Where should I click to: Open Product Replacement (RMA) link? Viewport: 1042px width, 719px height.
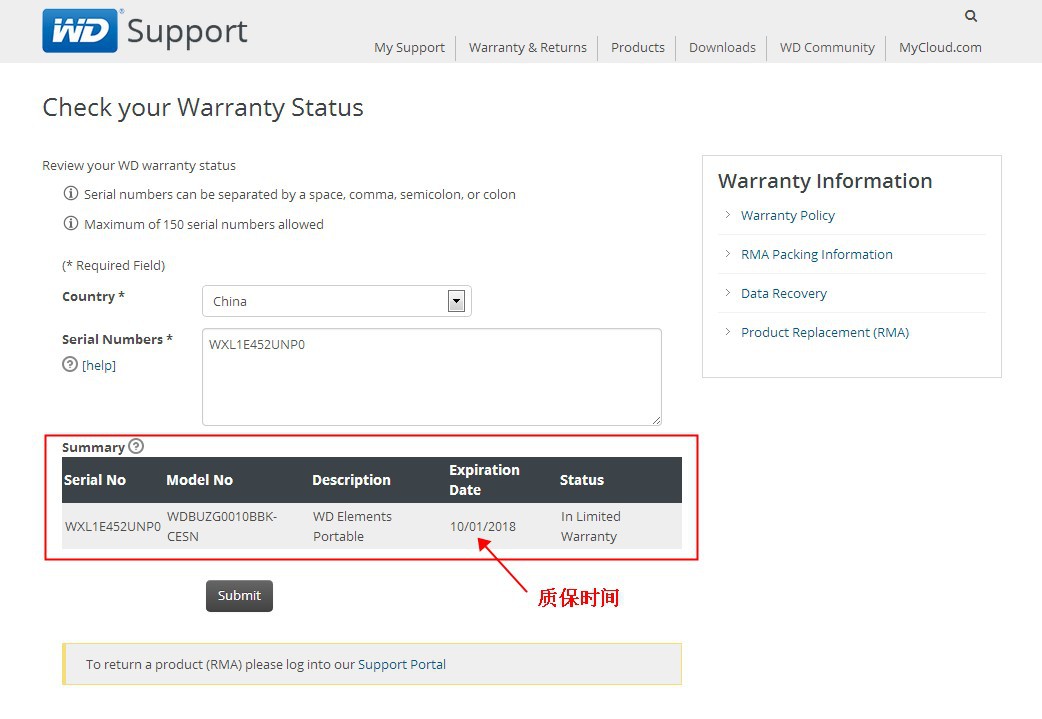tap(825, 332)
